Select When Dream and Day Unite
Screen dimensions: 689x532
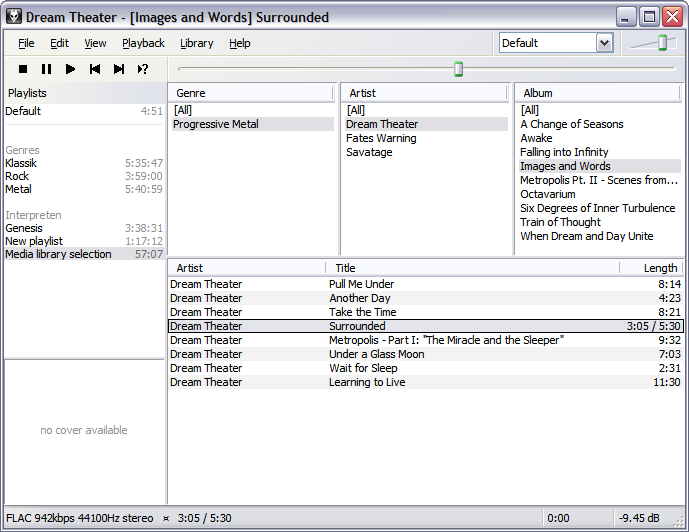(x=599, y=236)
